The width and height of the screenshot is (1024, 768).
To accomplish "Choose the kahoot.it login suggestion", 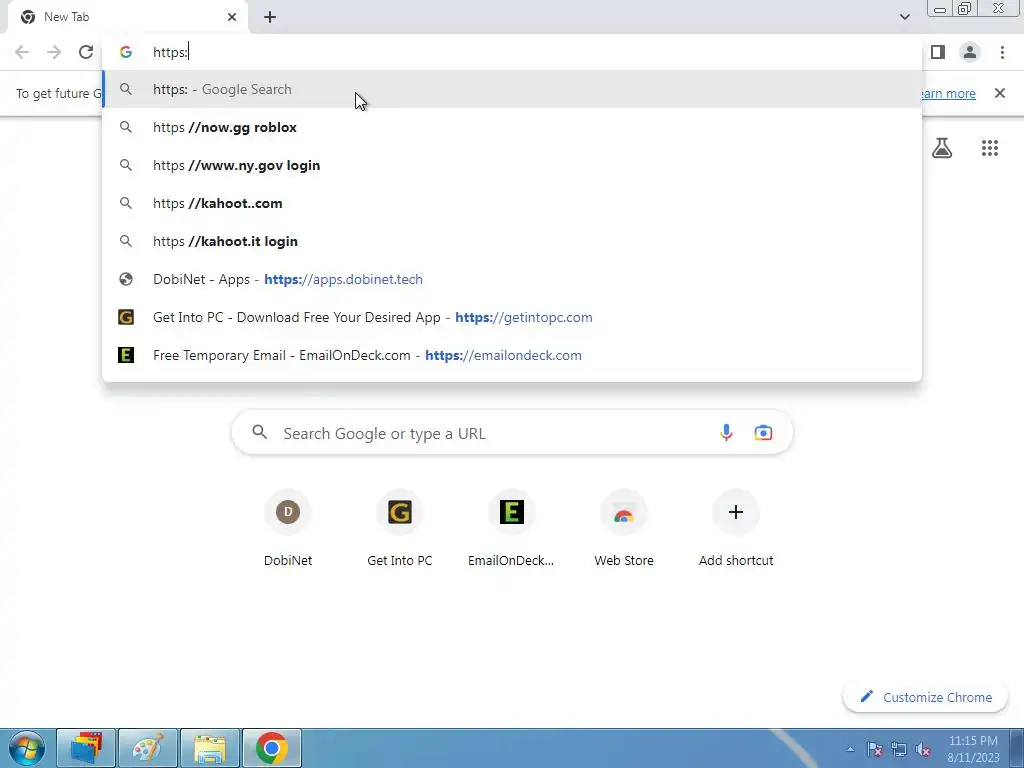I will [x=512, y=241].
